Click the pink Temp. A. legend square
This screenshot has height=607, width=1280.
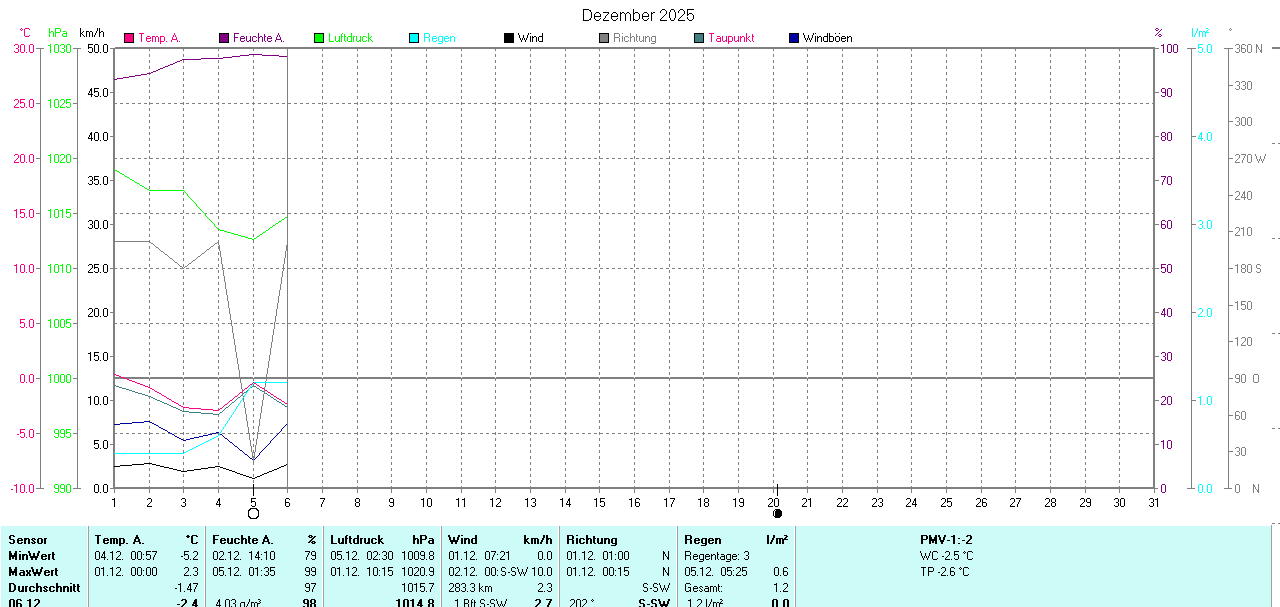(x=129, y=38)
